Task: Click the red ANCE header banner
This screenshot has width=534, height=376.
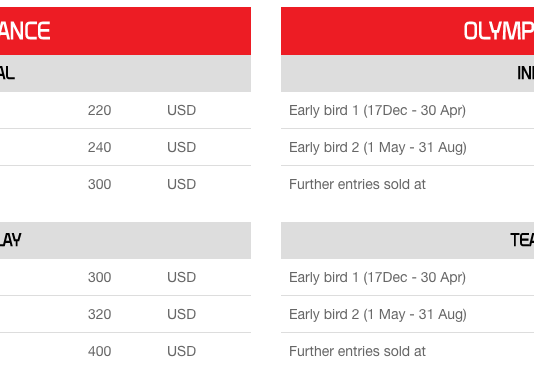Action: coord(125,31)
